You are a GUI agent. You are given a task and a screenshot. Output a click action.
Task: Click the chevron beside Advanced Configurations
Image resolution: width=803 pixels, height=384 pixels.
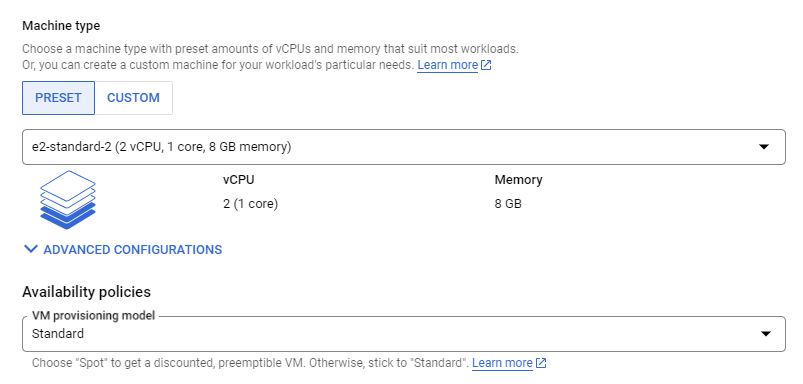[31, 249]
